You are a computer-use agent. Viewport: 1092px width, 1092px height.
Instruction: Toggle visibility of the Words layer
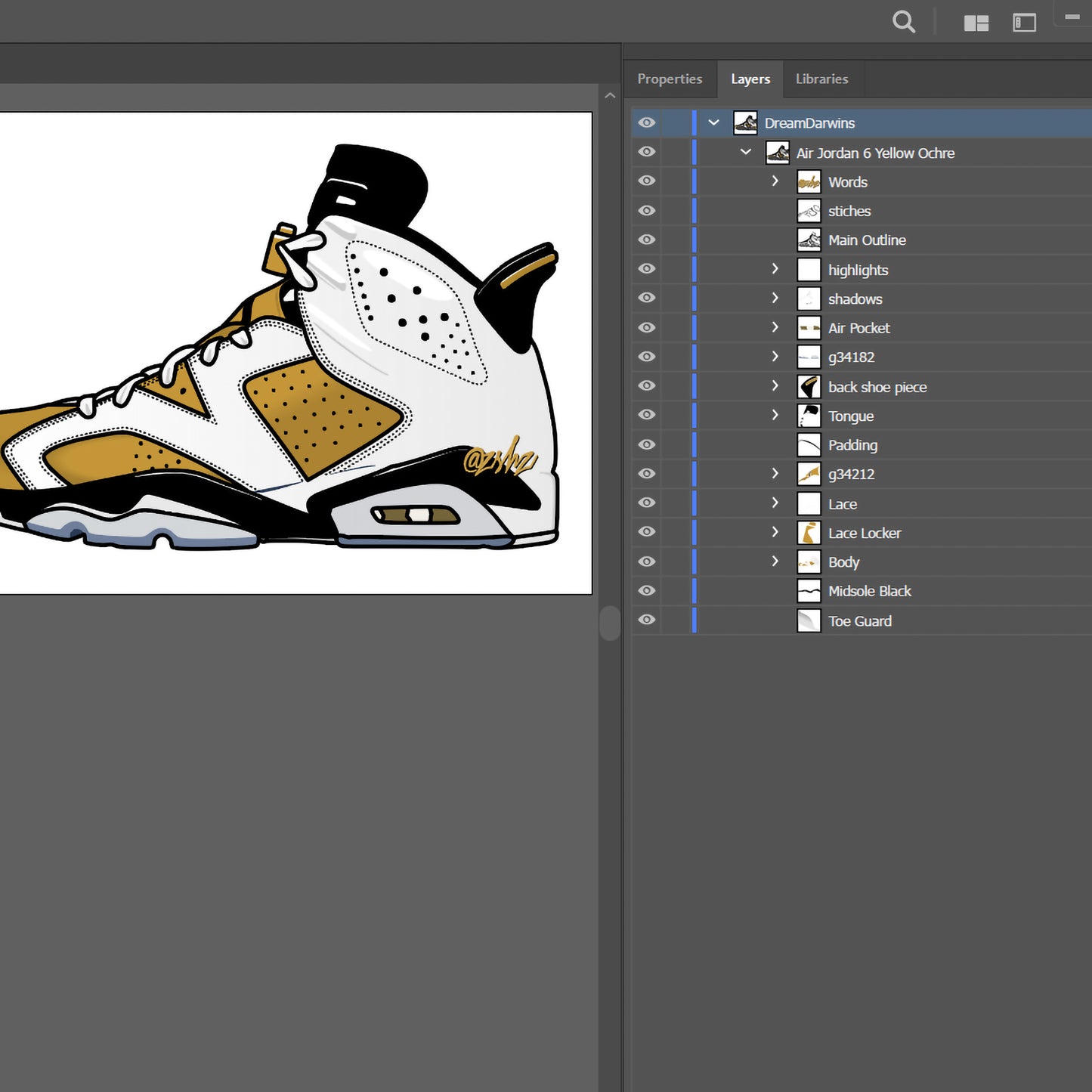point(647,181)
